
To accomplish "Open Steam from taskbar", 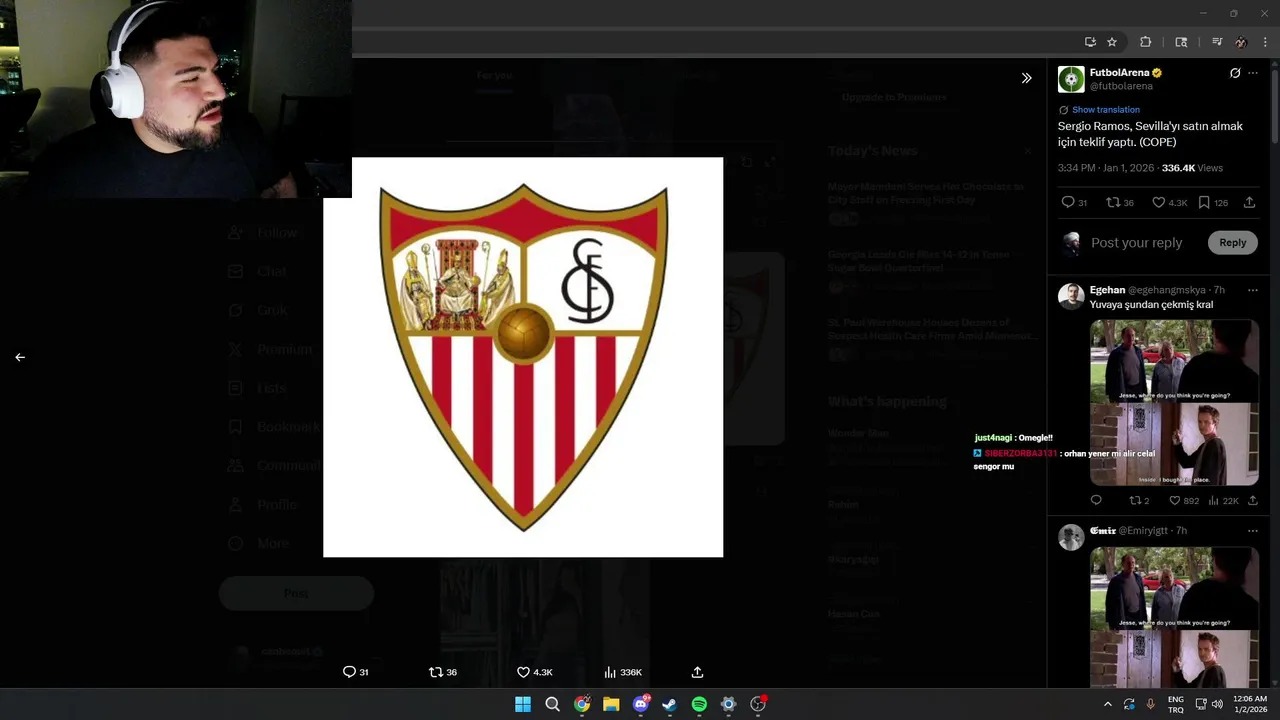I will [x=670, y=704].
